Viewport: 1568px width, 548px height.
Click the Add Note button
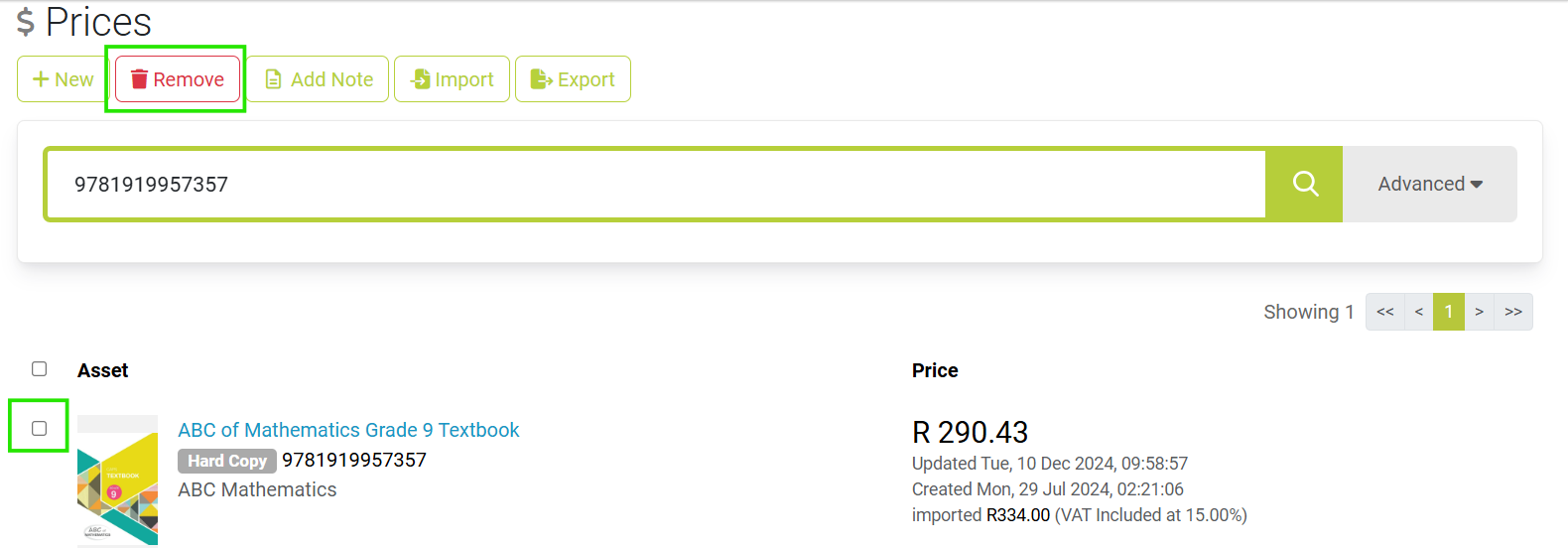318,79
